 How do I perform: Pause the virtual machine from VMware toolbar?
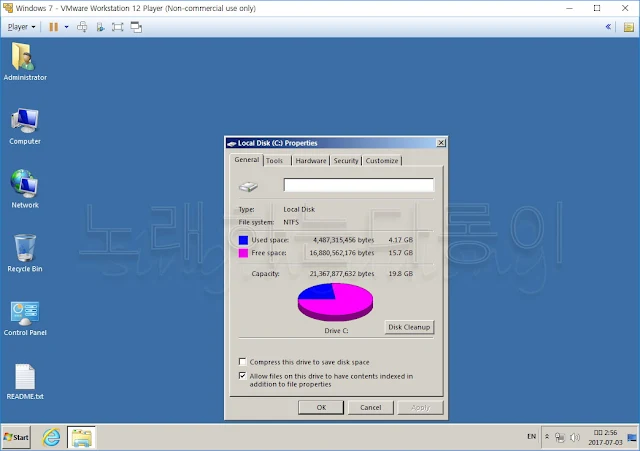point(53,27)
